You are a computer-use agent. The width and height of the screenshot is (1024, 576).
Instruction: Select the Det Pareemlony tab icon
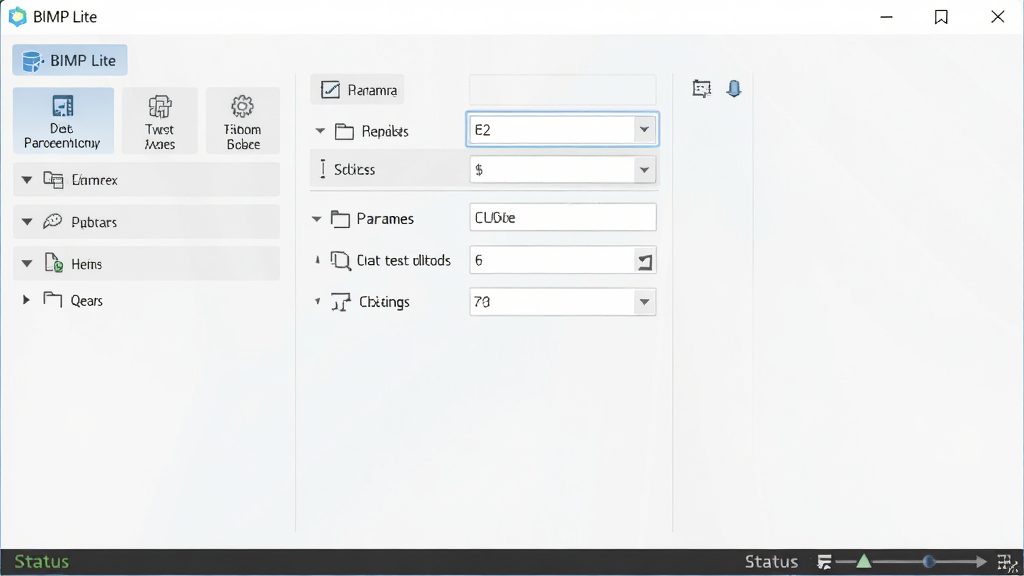[x=63, y=106]
